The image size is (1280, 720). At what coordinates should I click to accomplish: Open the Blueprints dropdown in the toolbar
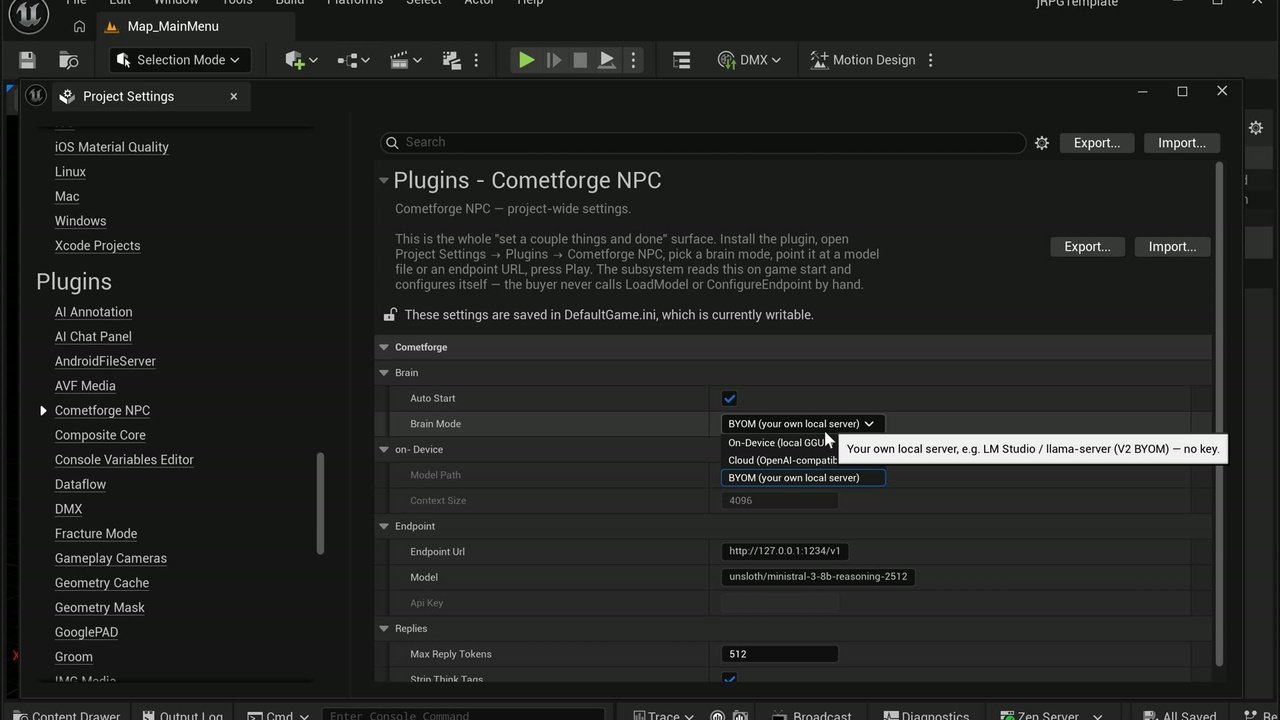353,60
